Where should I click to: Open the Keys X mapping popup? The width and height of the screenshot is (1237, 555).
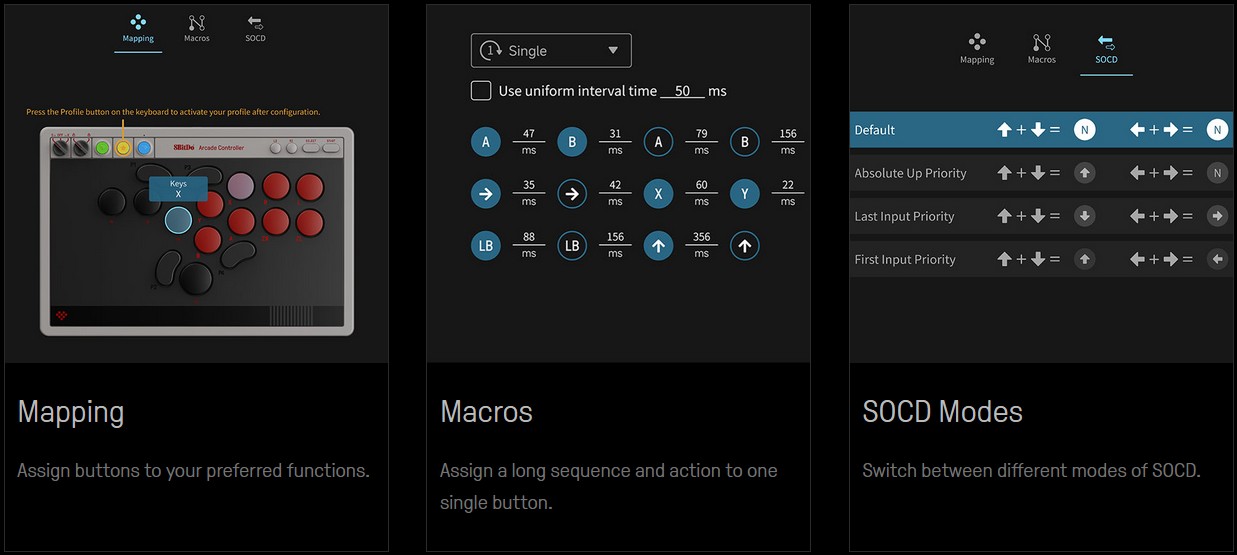tap(178, 189)
